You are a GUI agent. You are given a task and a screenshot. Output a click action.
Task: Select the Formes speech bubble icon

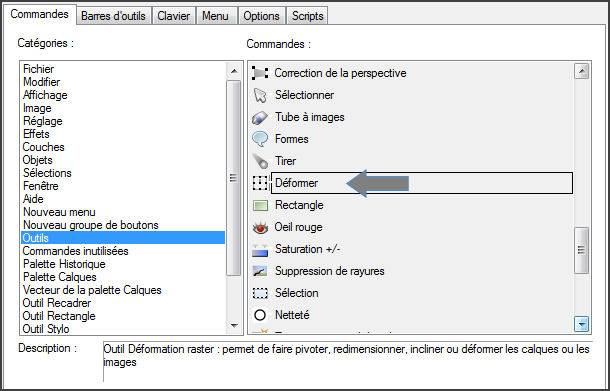point(260,139)
